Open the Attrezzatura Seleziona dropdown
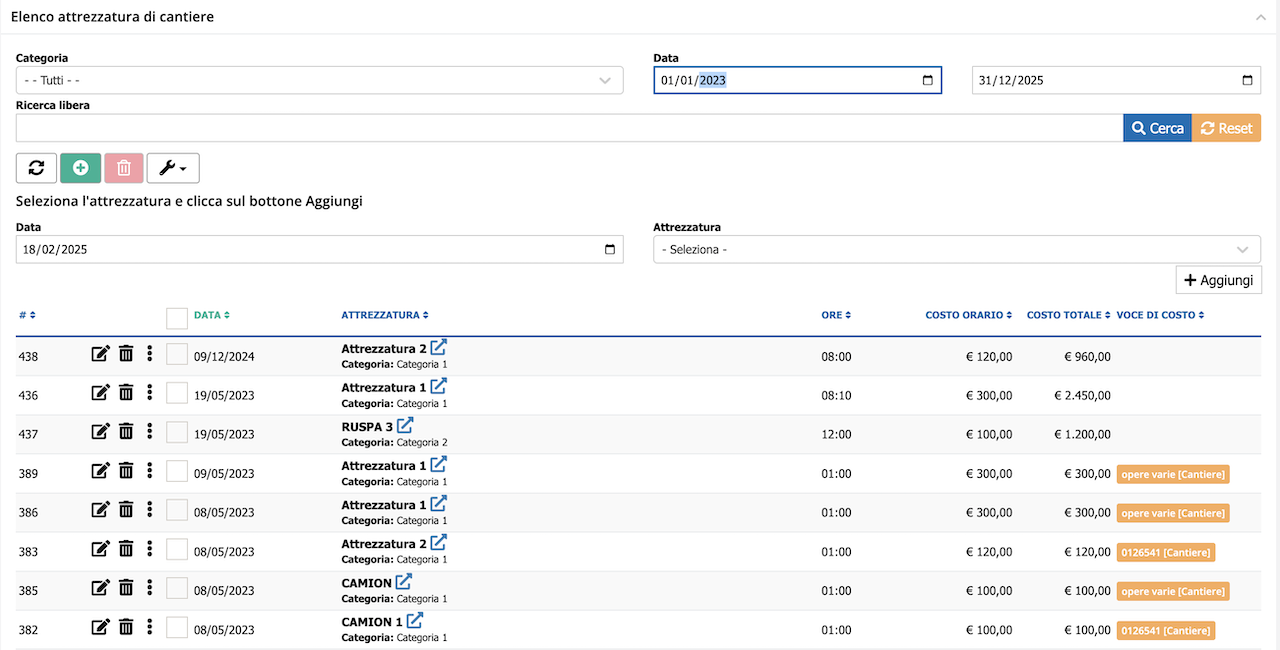 [x=957, y=249]
